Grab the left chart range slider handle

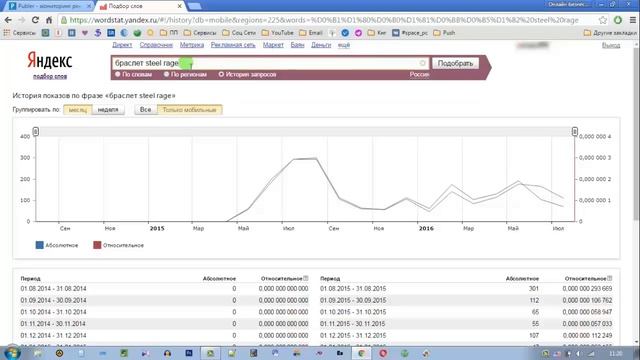(36, 131)
